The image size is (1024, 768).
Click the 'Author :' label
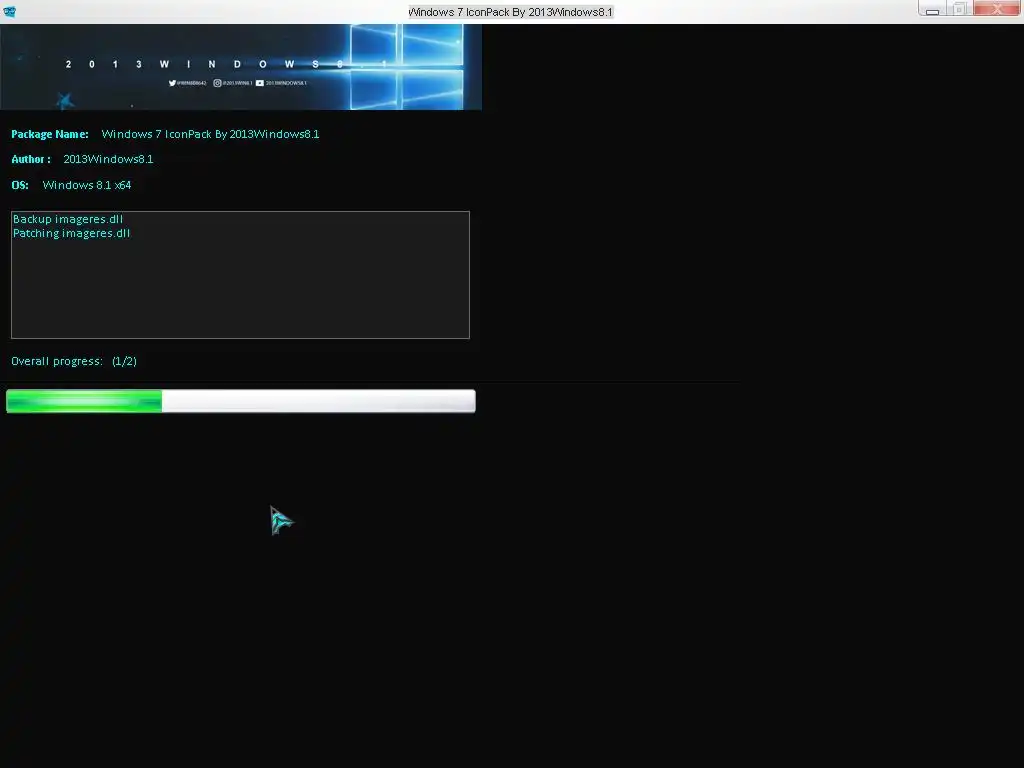31,159
